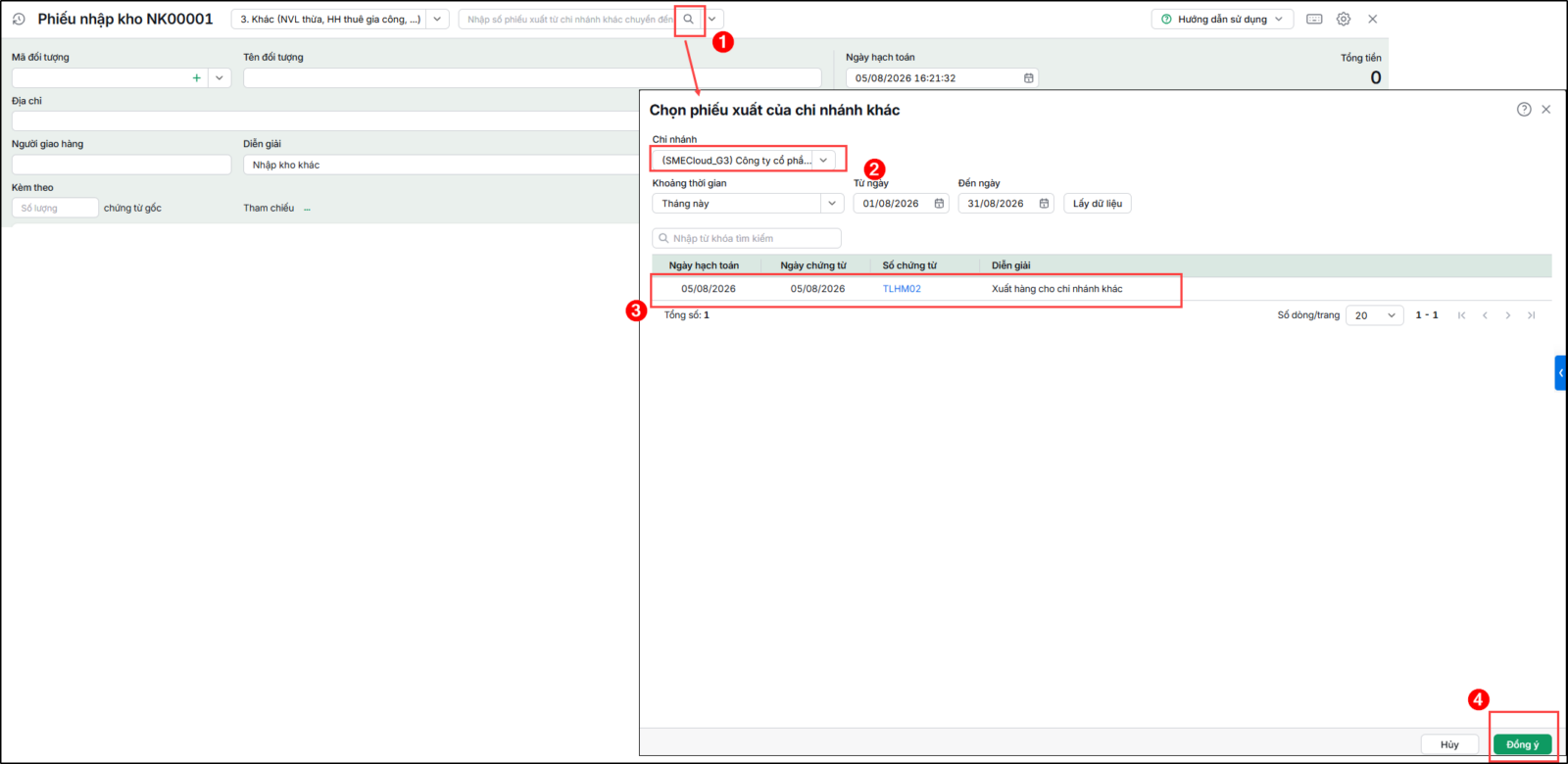The width and height of the screenshot is (1568, 764).
Task: Click the search magnifier for chi nhánh khác
Action: (x=689, y=19)
